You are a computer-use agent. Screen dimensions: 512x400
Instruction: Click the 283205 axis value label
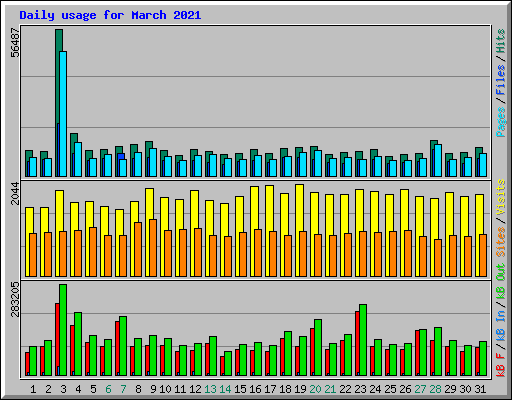(15, 299)
